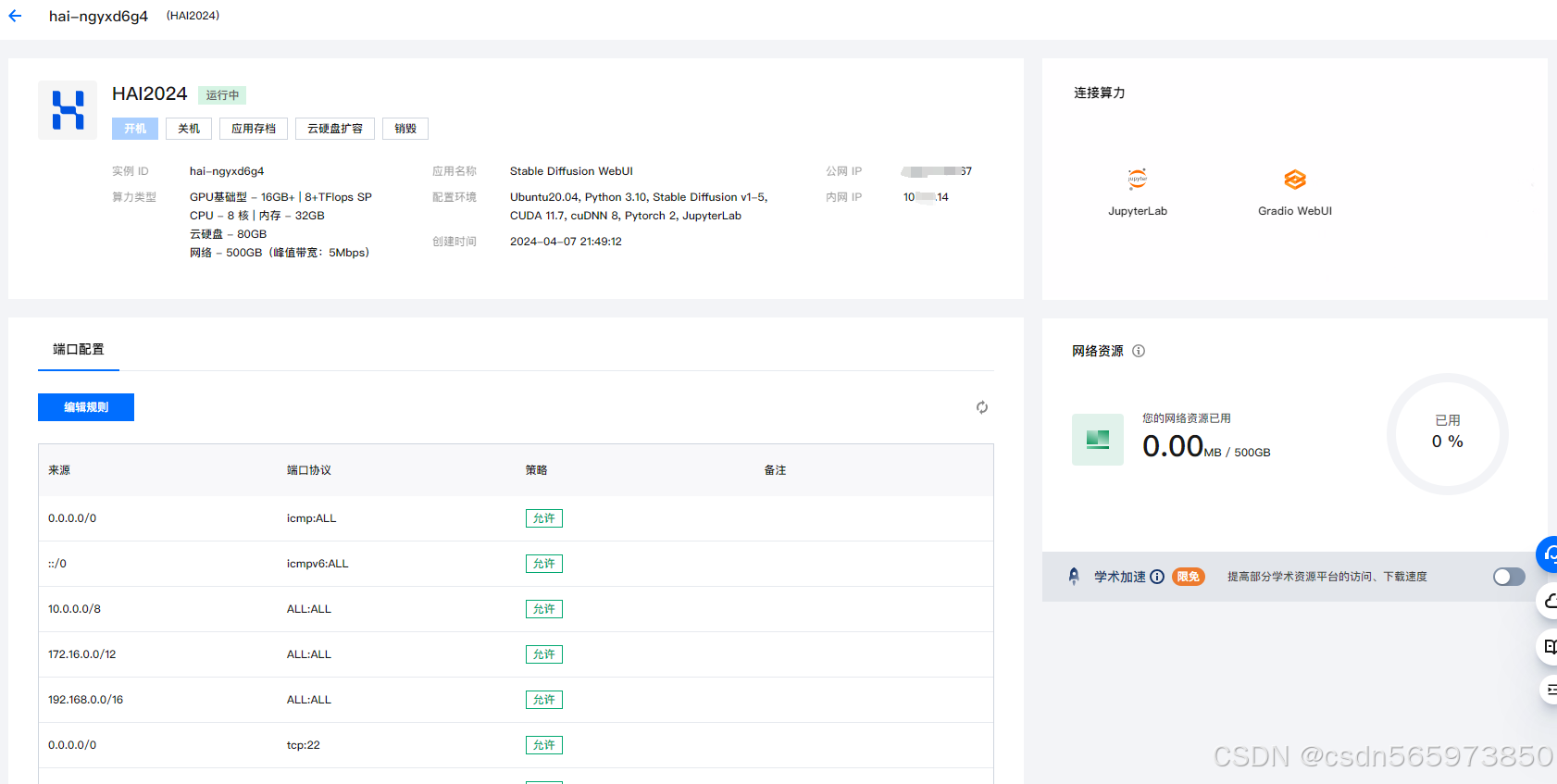Select creation time 2024-04-07 21:49:12
Viewport: 1557px width, 784px height.
pos(566,242)
